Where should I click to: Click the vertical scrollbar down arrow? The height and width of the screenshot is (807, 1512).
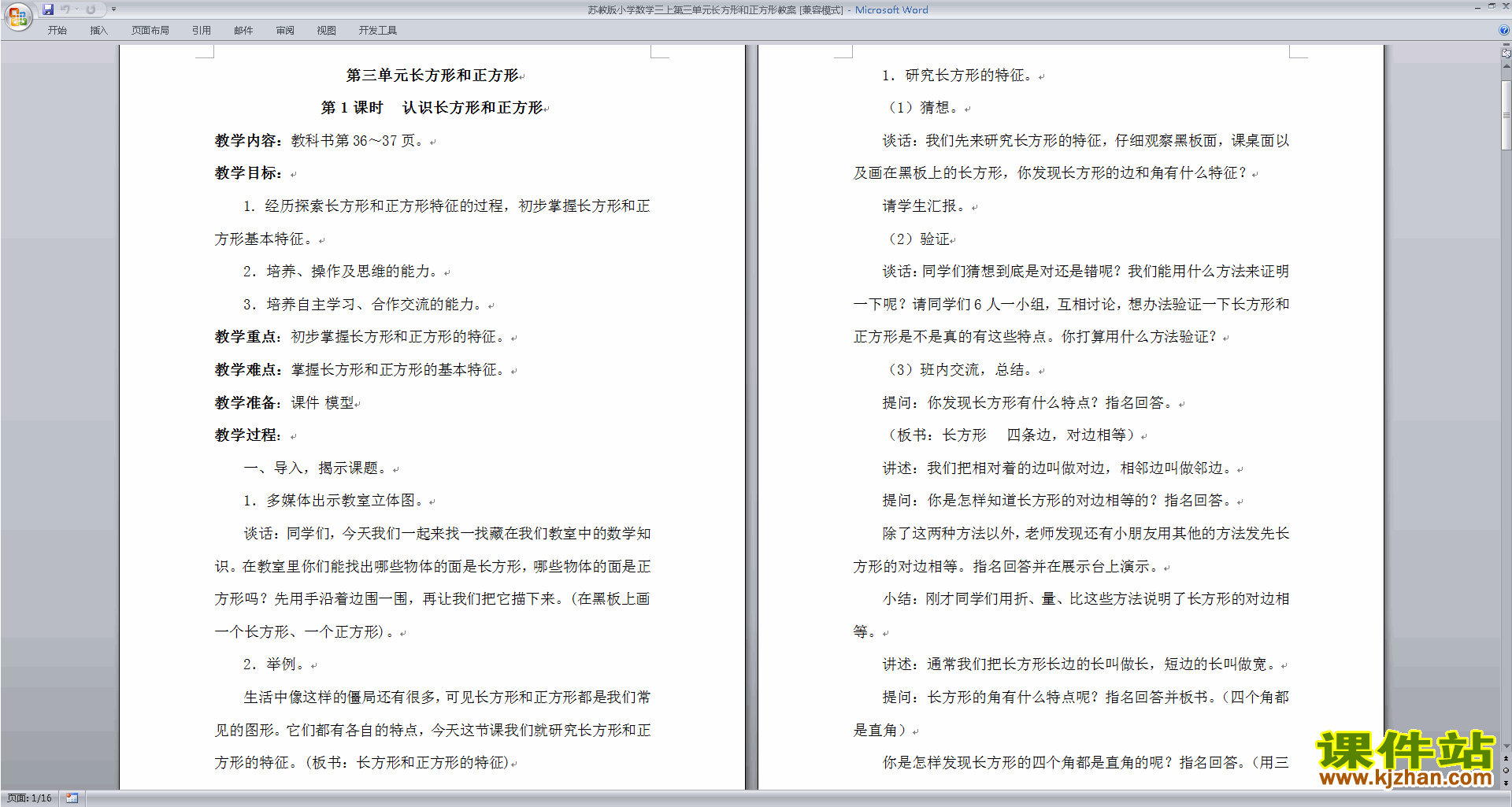tap(1506, 746)
